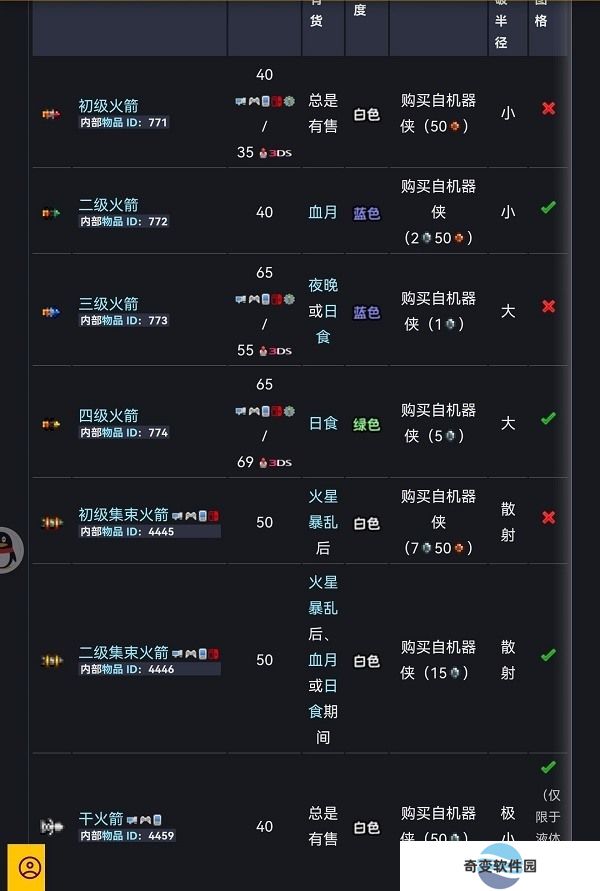Click the 四级火箭 rocket sprite icon

[x=51, y=424]
